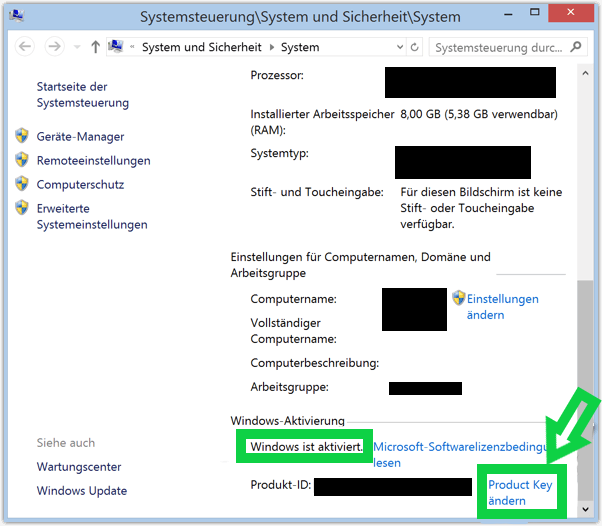The height and width of the screenshot is (526, 602).
Task: Go forward with the forward arrow button
Action: click(54, 47)
